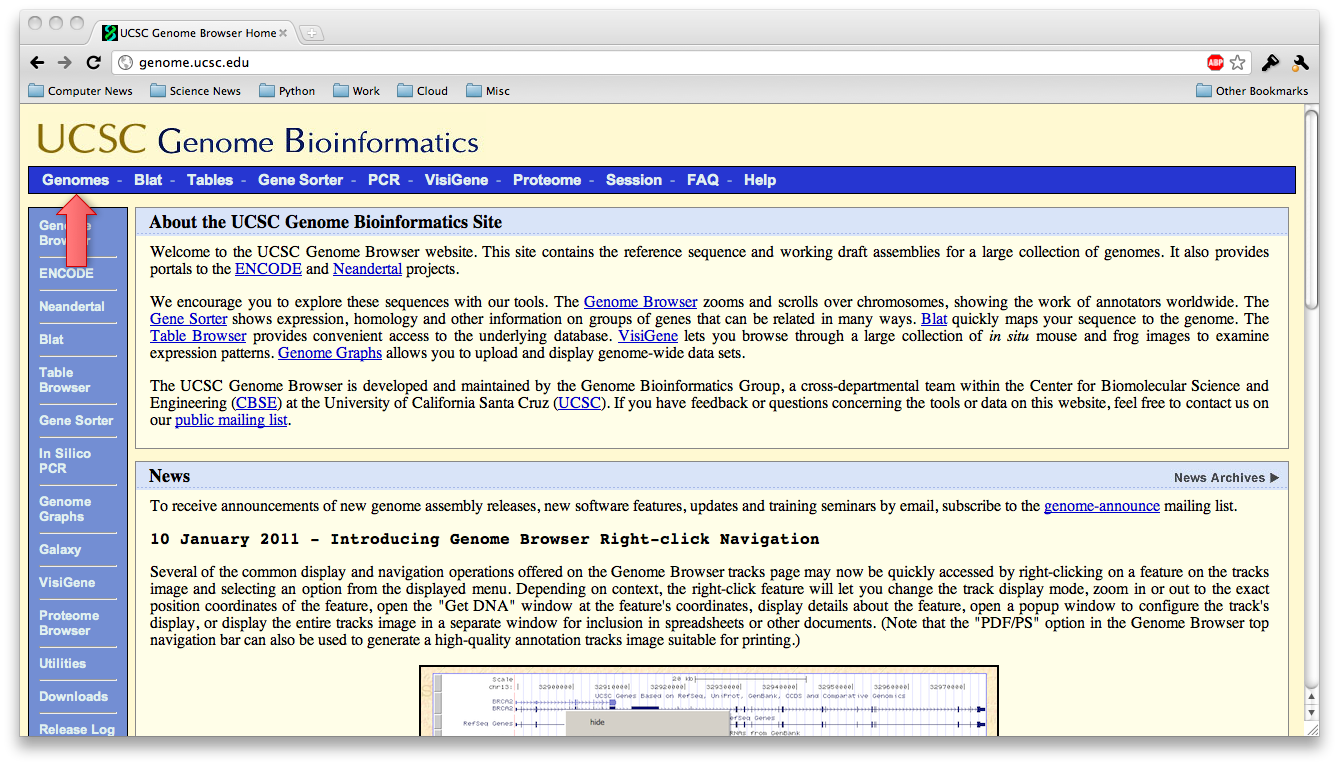Open a new tab button
Image resolution: width=1339 pixels, height=766 pixels.
[x=311, y=33]
